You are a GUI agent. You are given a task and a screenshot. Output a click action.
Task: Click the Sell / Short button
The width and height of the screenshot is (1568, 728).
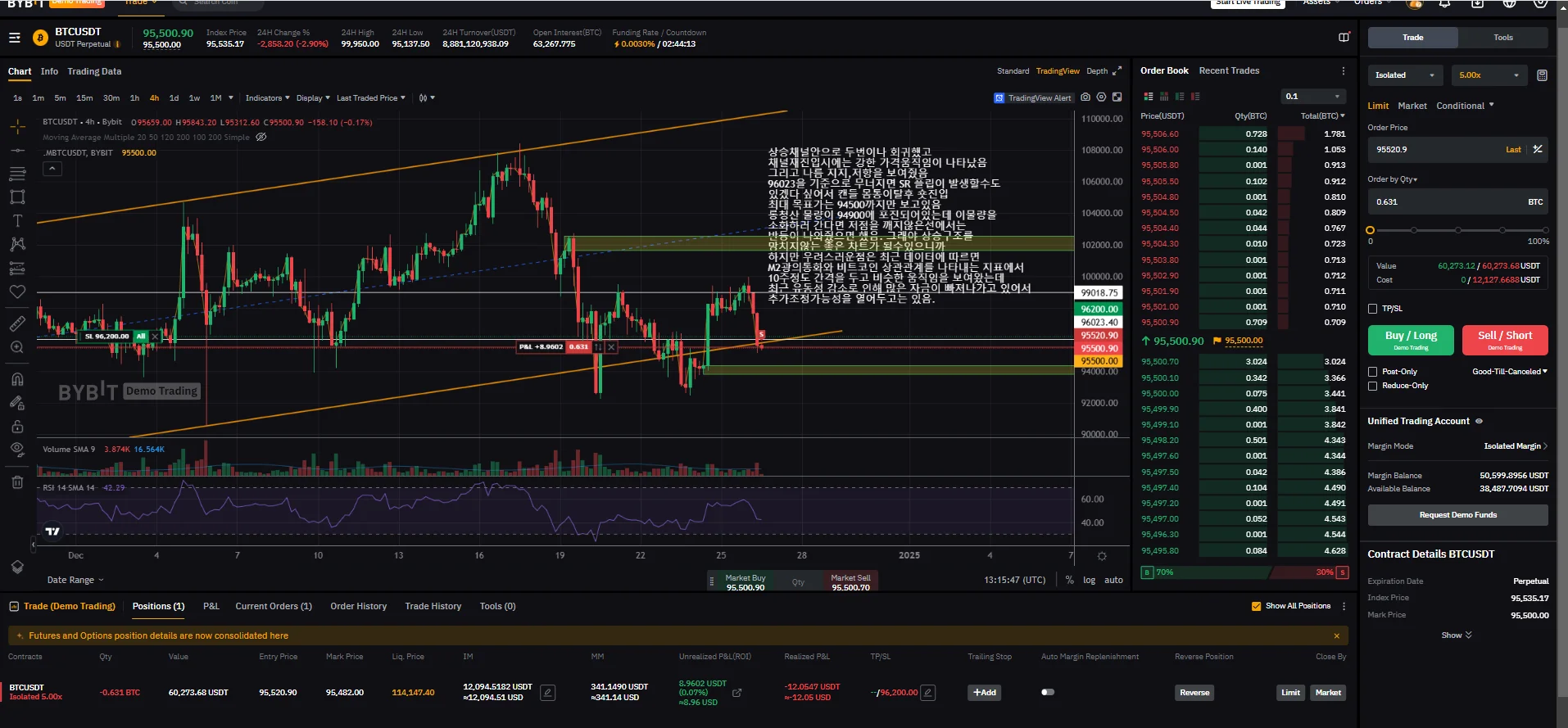[x=1505, y=340]
